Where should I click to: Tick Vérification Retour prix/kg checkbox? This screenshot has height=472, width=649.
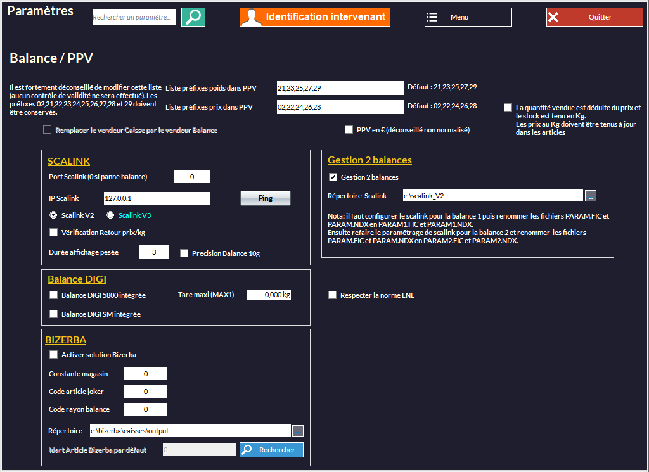pos(53,232)
